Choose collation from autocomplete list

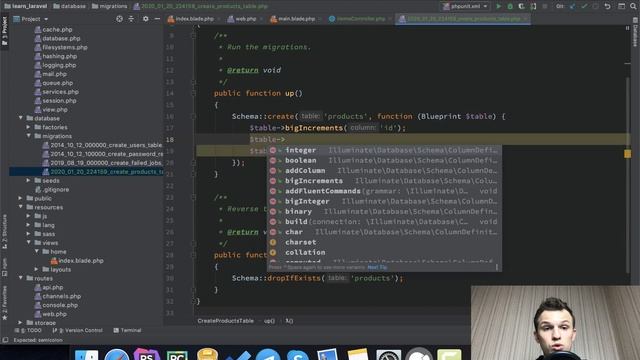pos(384,252)
